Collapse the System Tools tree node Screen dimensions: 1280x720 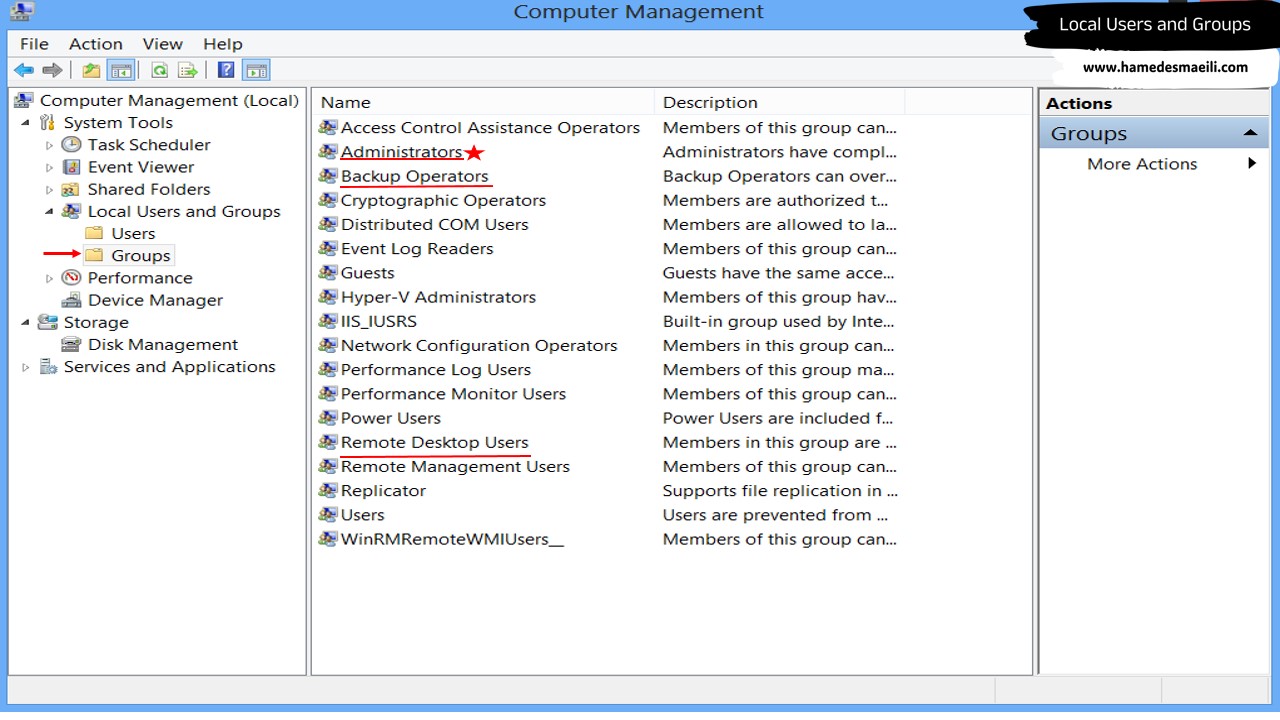26,123
